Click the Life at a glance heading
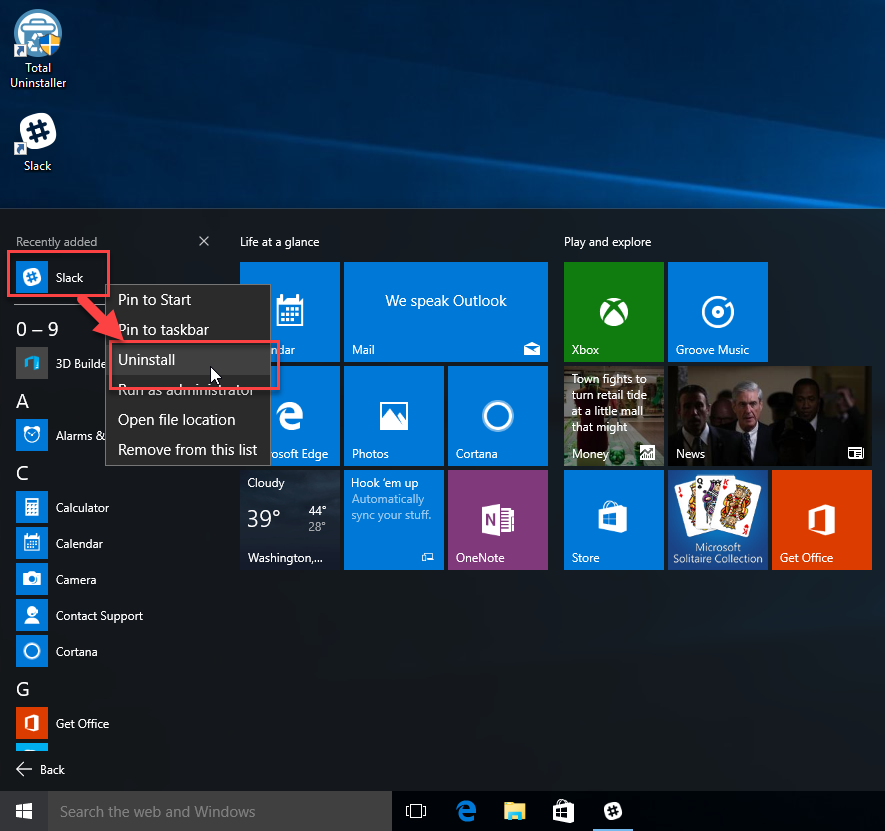The height and width of the screenshot is (831, 885). tap(279, 242)
